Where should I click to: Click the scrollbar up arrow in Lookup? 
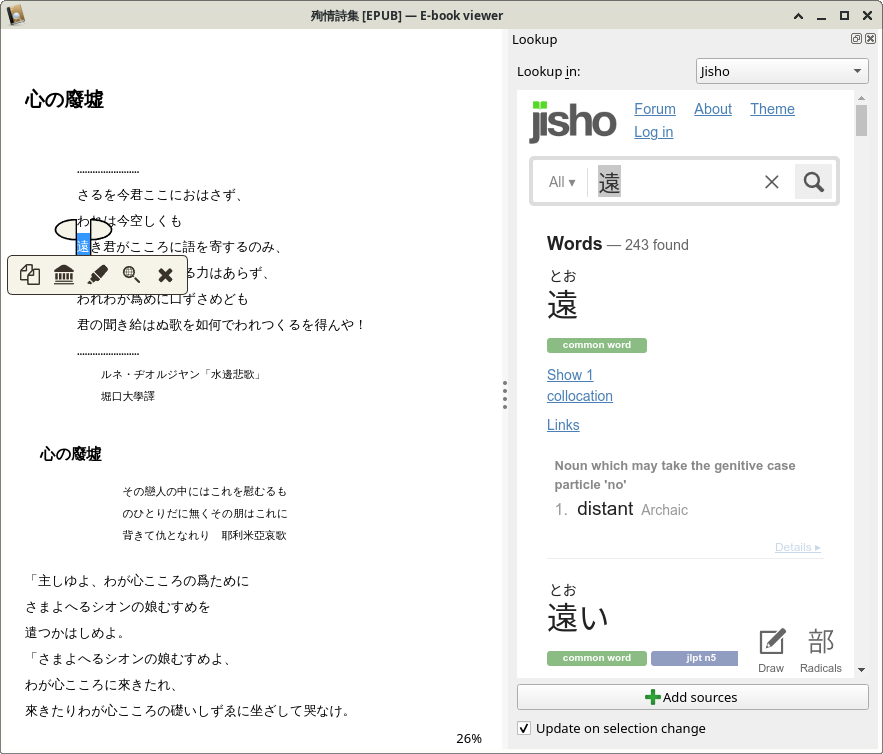[861, 98]
